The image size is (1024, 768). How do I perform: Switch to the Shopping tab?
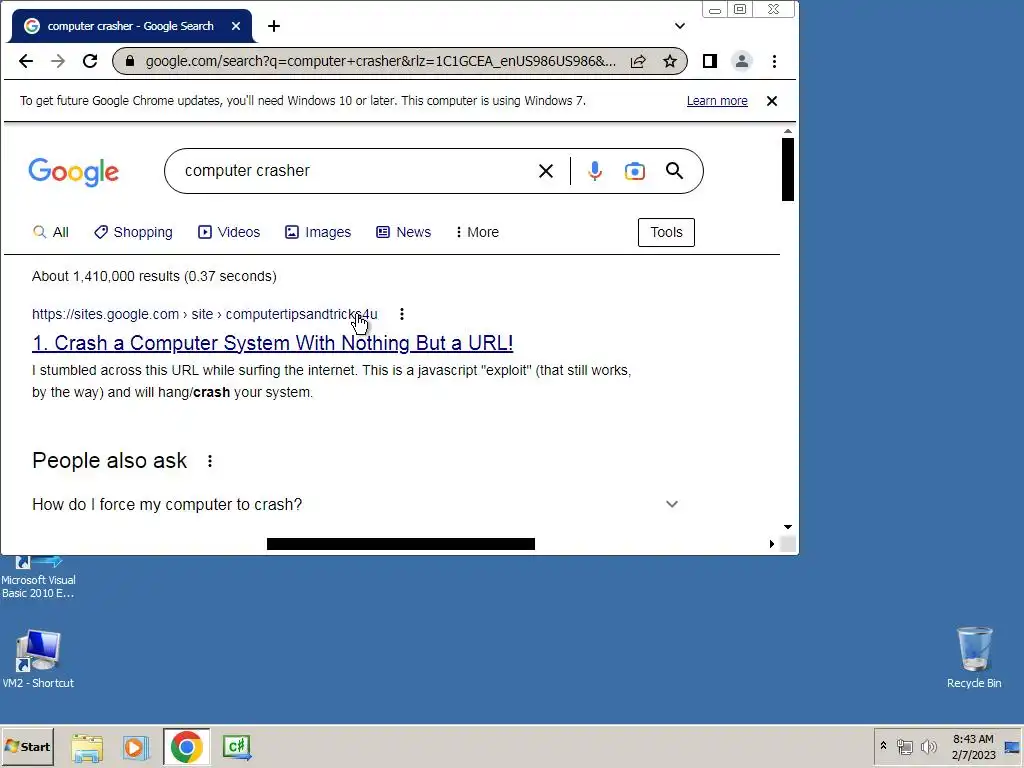pyautogui.click(x=133, y=232)
